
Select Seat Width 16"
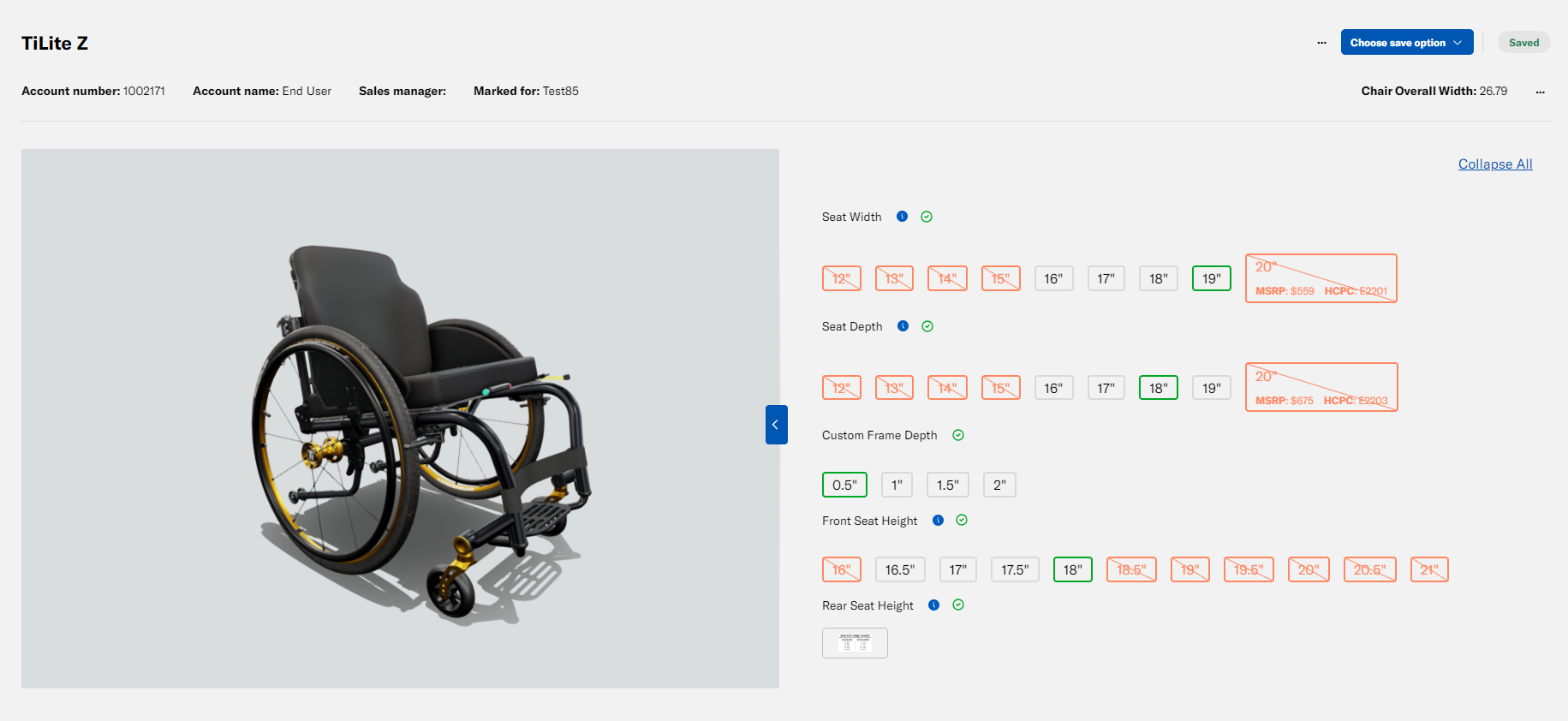[1053, 278]
